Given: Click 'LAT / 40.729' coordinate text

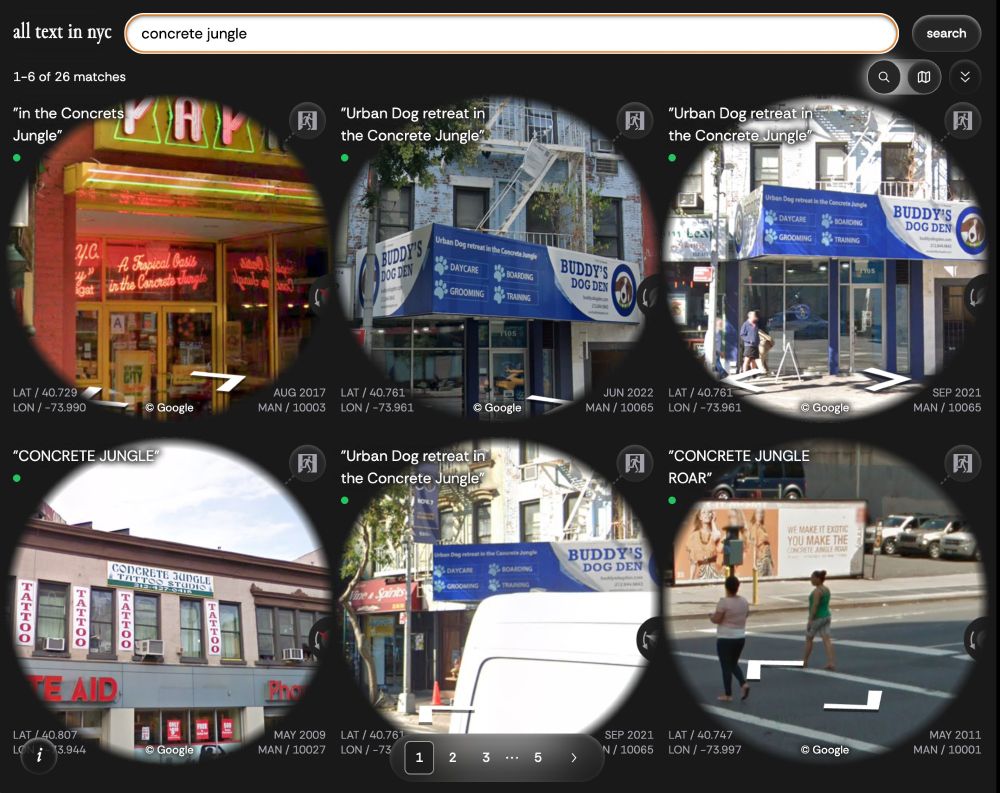Looking at the screenshot, I should pyautogui.click(x=45, y=392).
